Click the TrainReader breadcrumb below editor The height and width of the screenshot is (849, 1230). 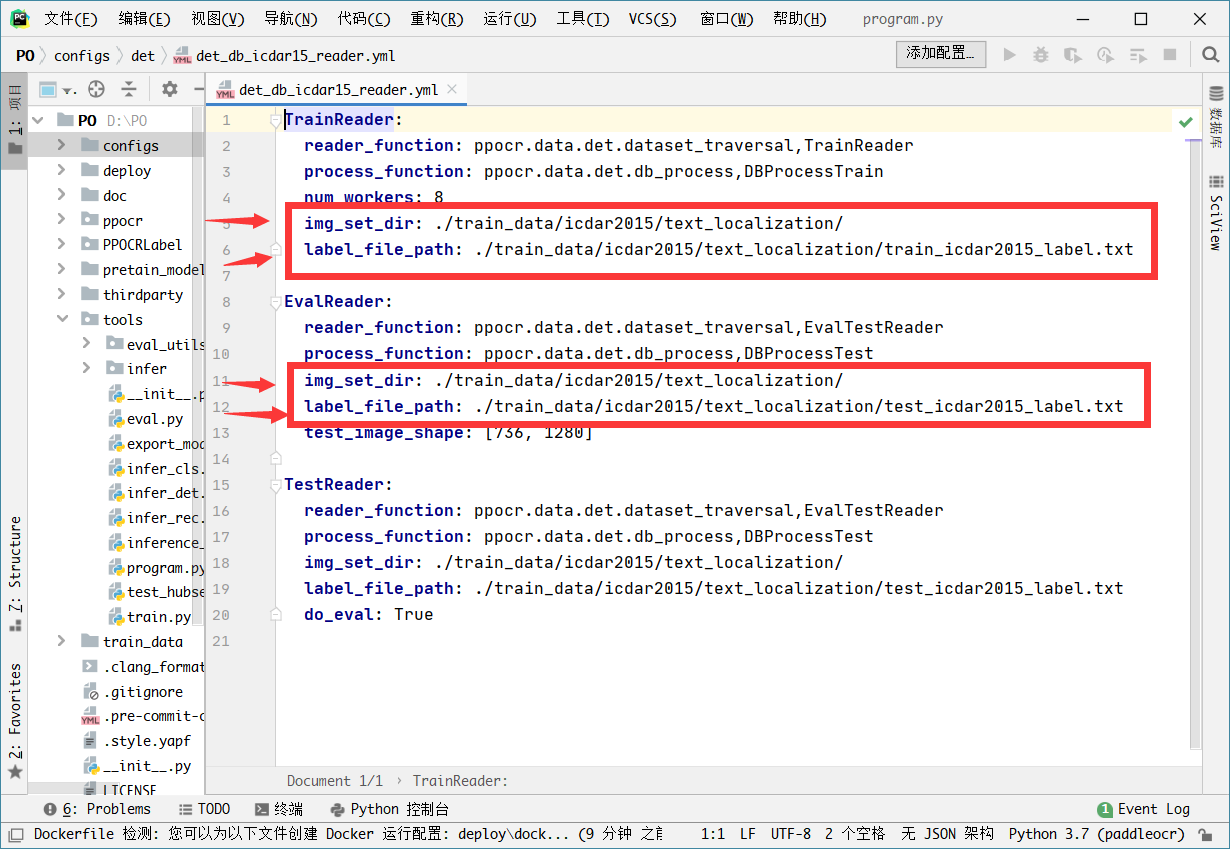click(460, 780)
